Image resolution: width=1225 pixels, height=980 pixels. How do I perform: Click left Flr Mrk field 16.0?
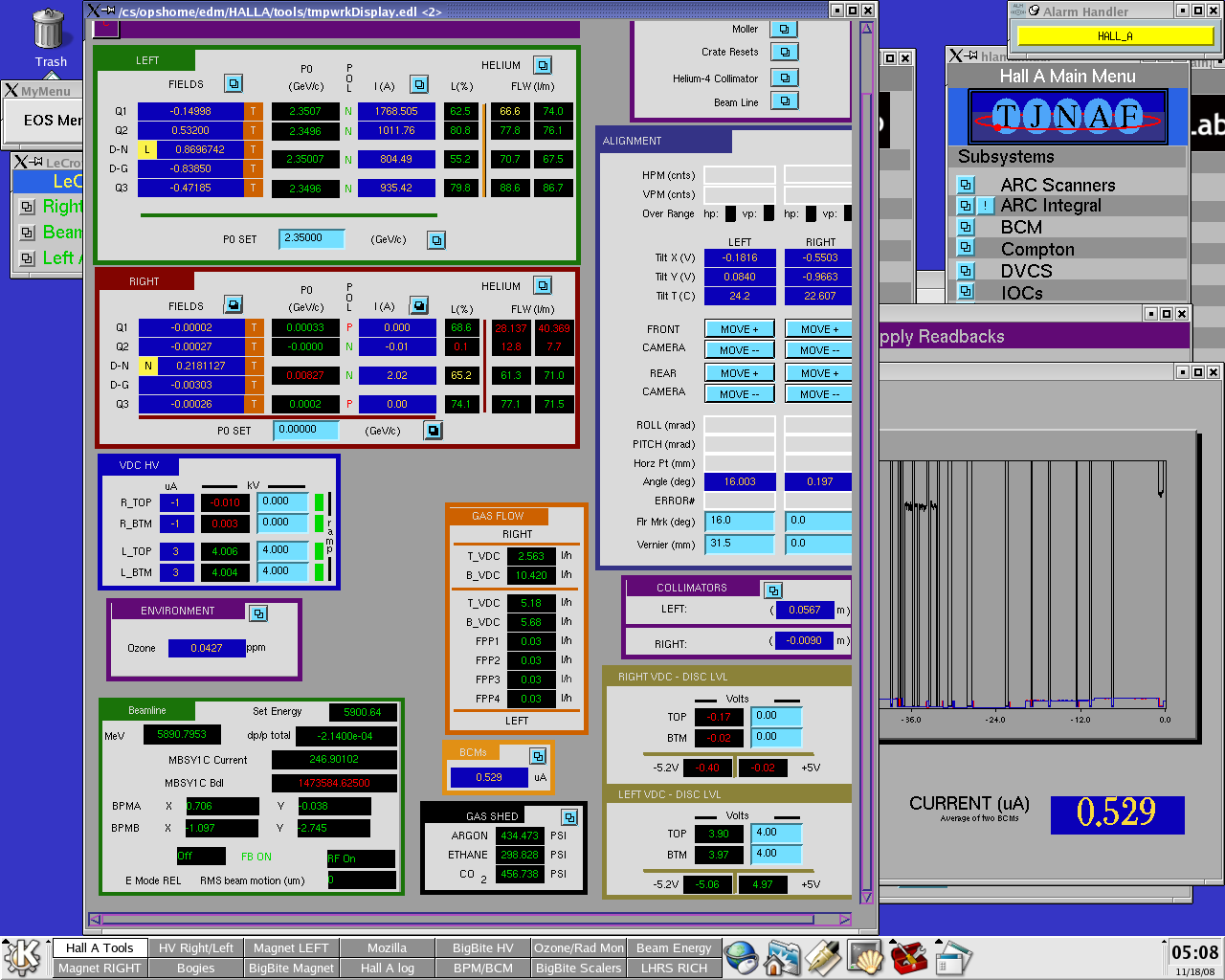[x=740, y=521]
